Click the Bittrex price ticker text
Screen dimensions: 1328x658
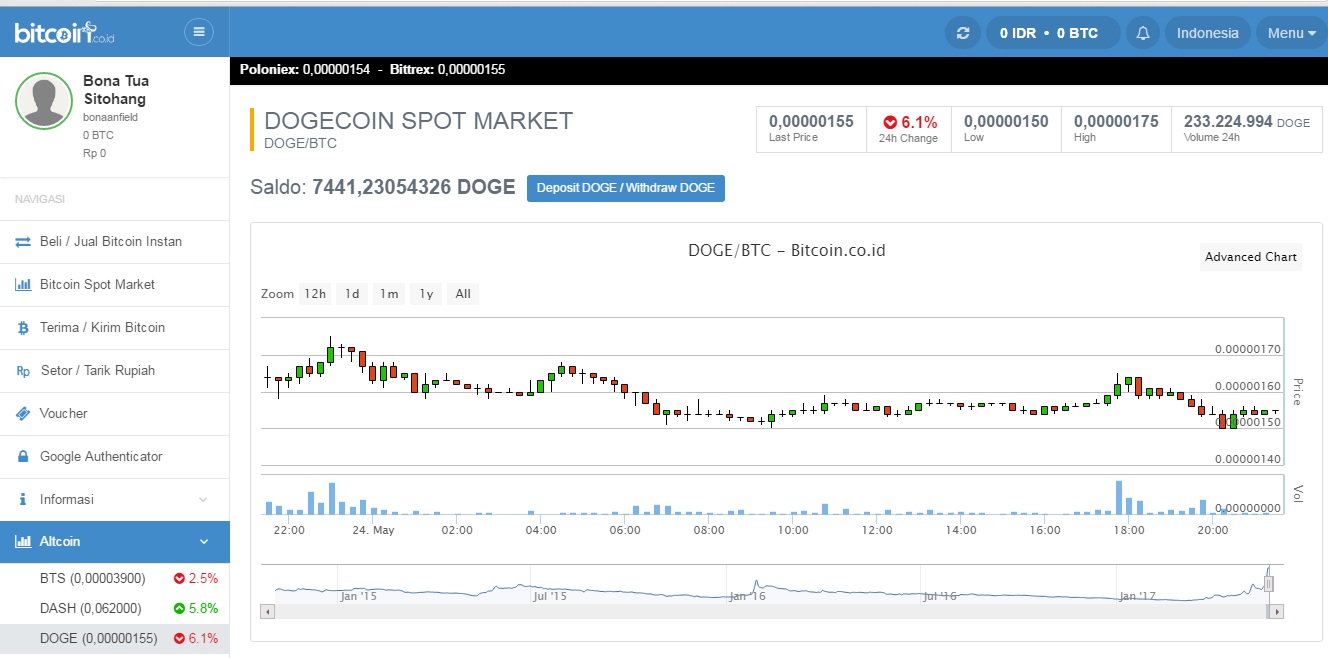point(447,70)
